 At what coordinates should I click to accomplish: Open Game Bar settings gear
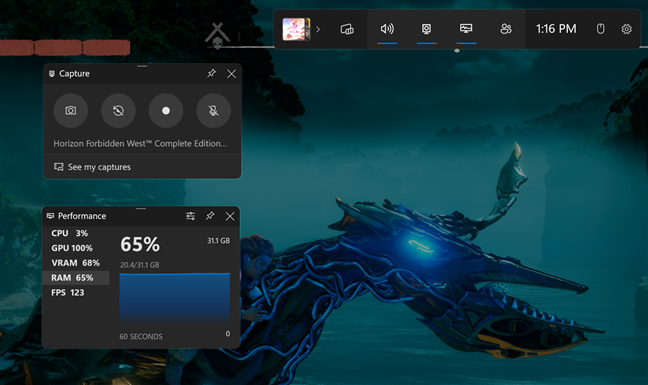627,29
